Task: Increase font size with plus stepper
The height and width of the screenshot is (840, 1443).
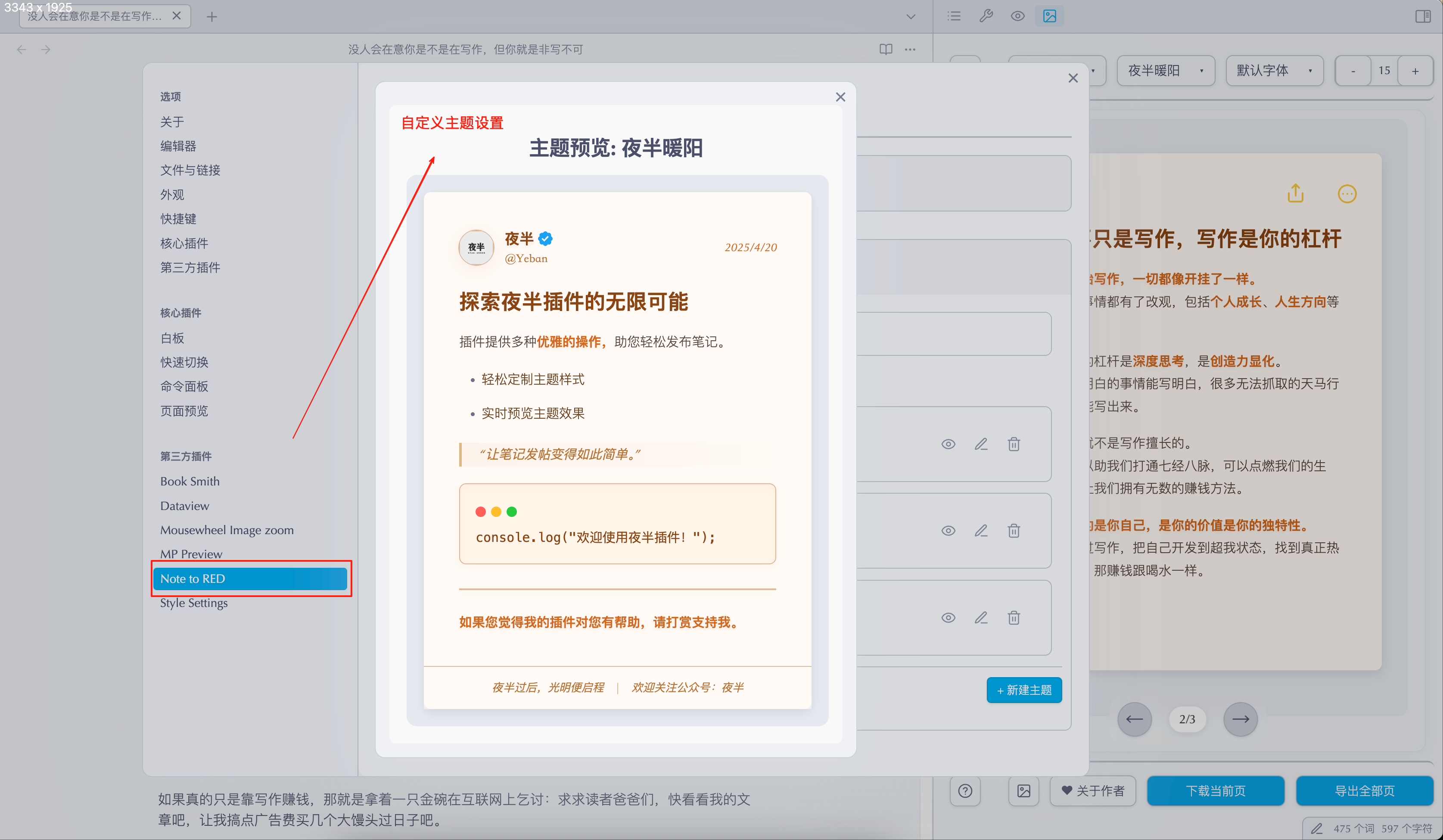Action: coord(1415,71)
